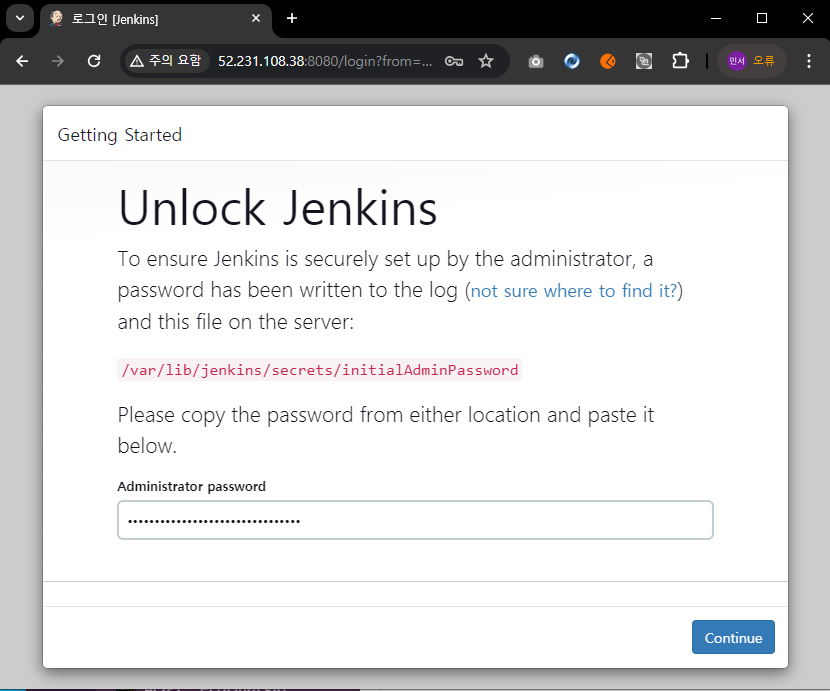The height and width of the screenshot is (691, 830).
Task: Click the 'Unlock Jenkins' heading
Action: click(278, 208)
